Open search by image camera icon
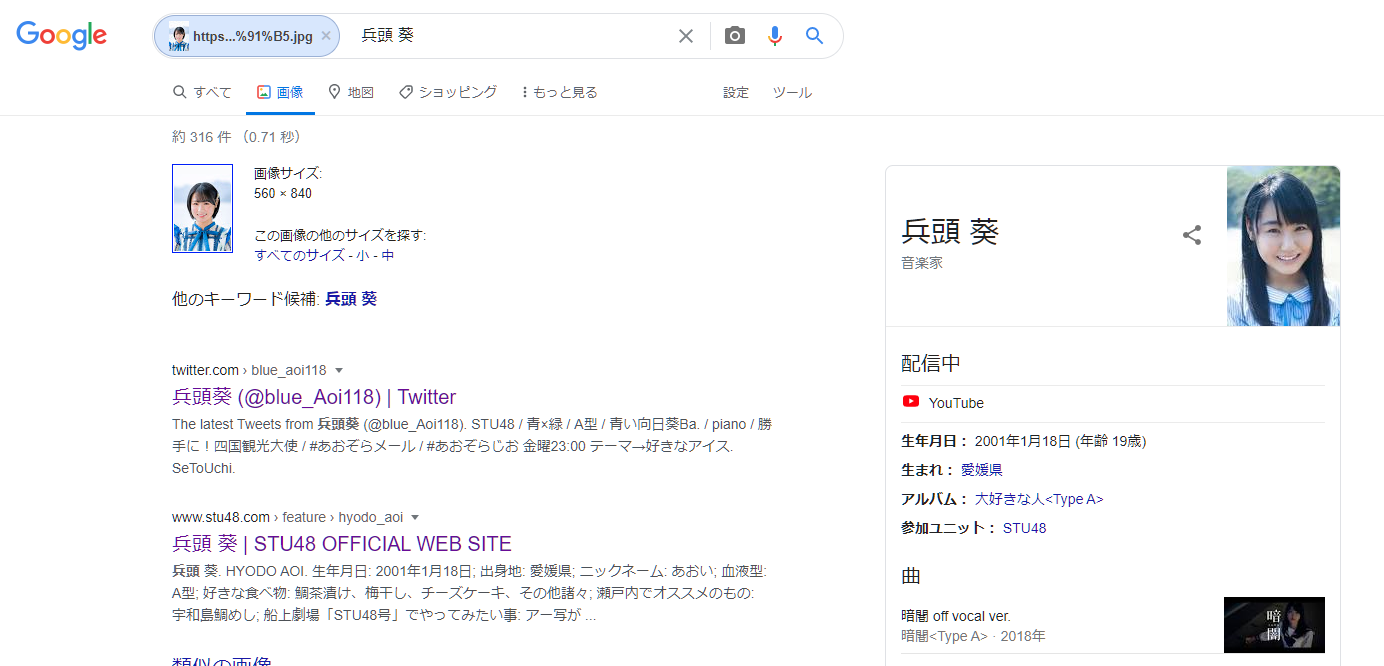The image size is (1384, 666). click(735, 36)
